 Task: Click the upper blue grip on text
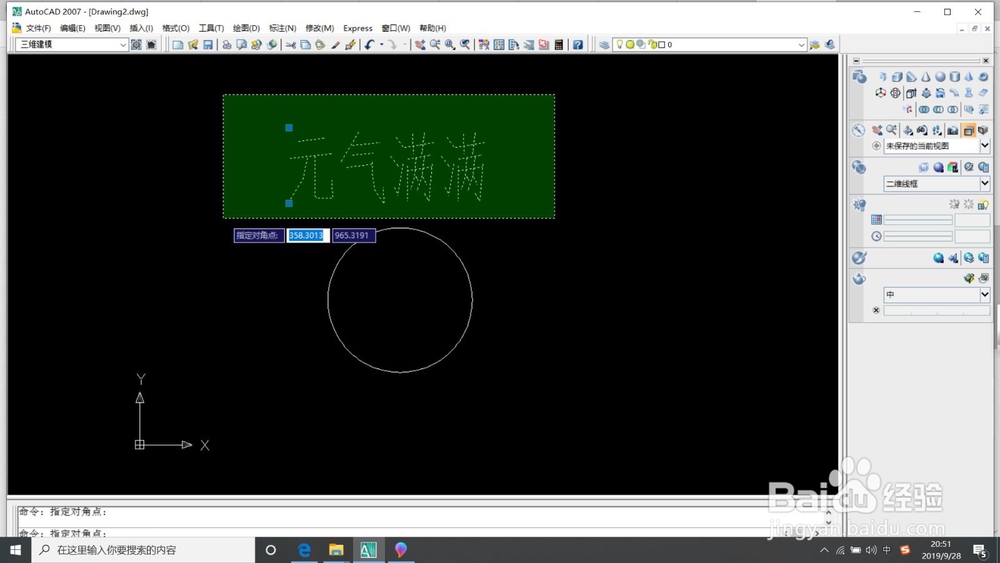pos(289,128)
